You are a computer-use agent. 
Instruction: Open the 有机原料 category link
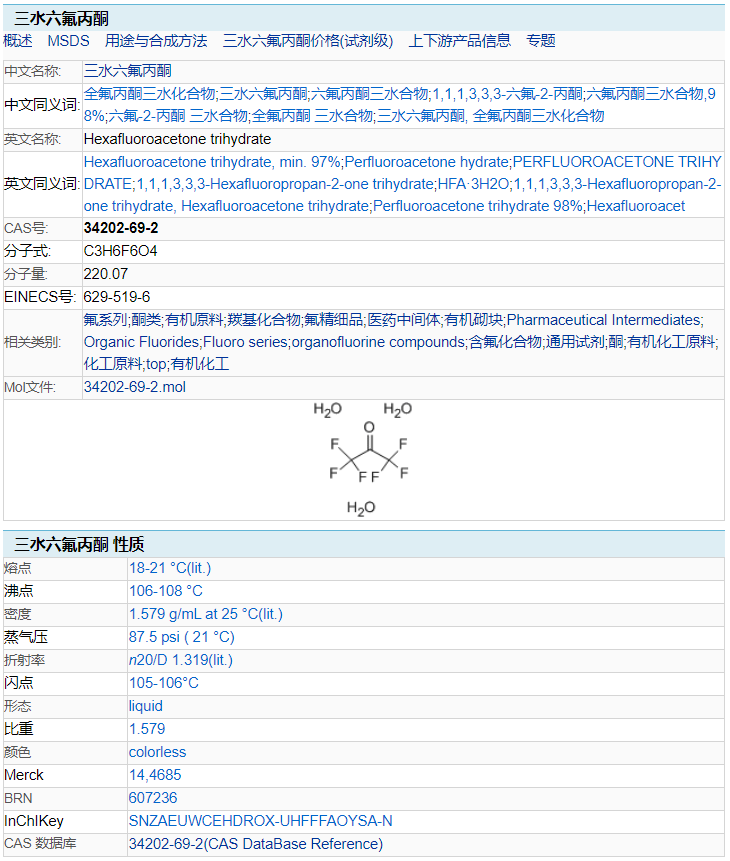pos(194,320)
